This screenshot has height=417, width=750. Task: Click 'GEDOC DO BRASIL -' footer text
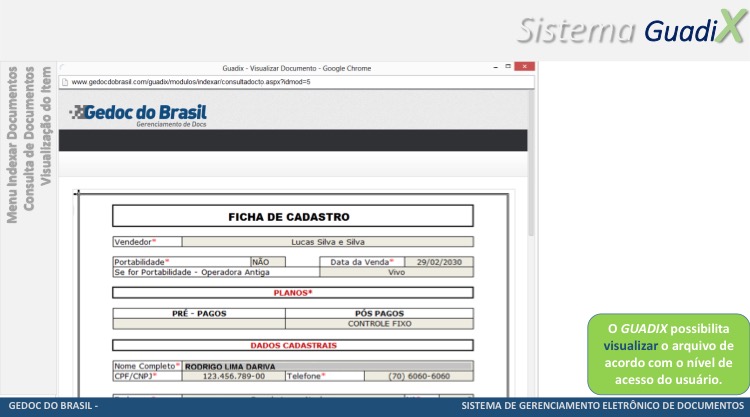pos(53,406)
